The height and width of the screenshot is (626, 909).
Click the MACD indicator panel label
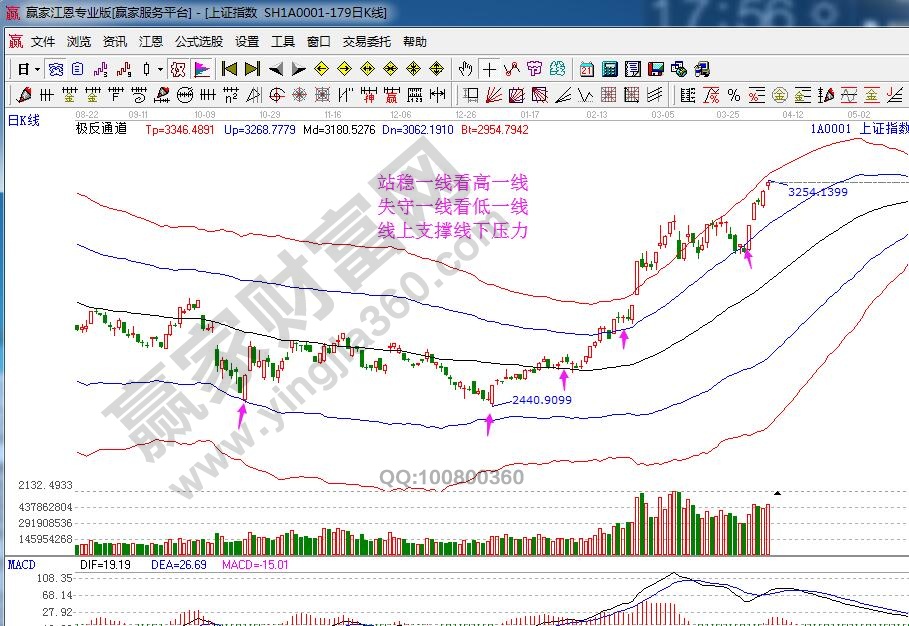click(21, 565)
